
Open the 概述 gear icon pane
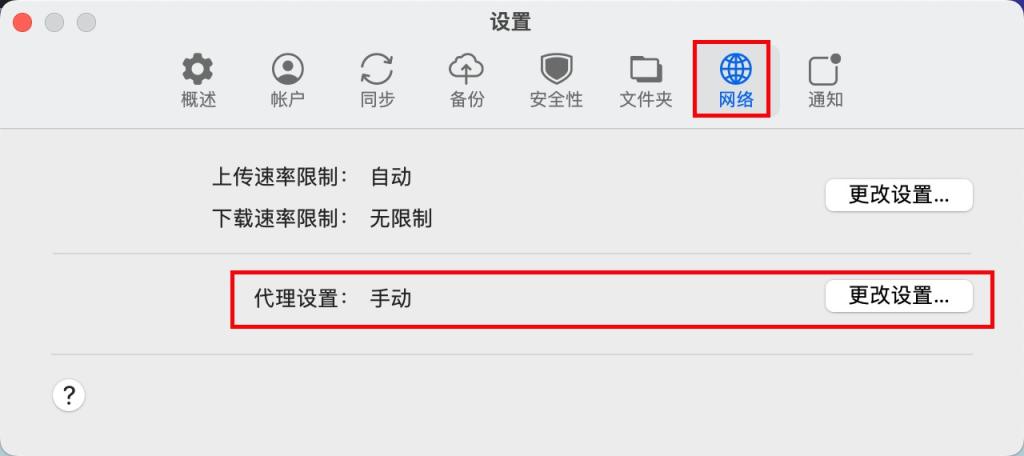point(198,69)
